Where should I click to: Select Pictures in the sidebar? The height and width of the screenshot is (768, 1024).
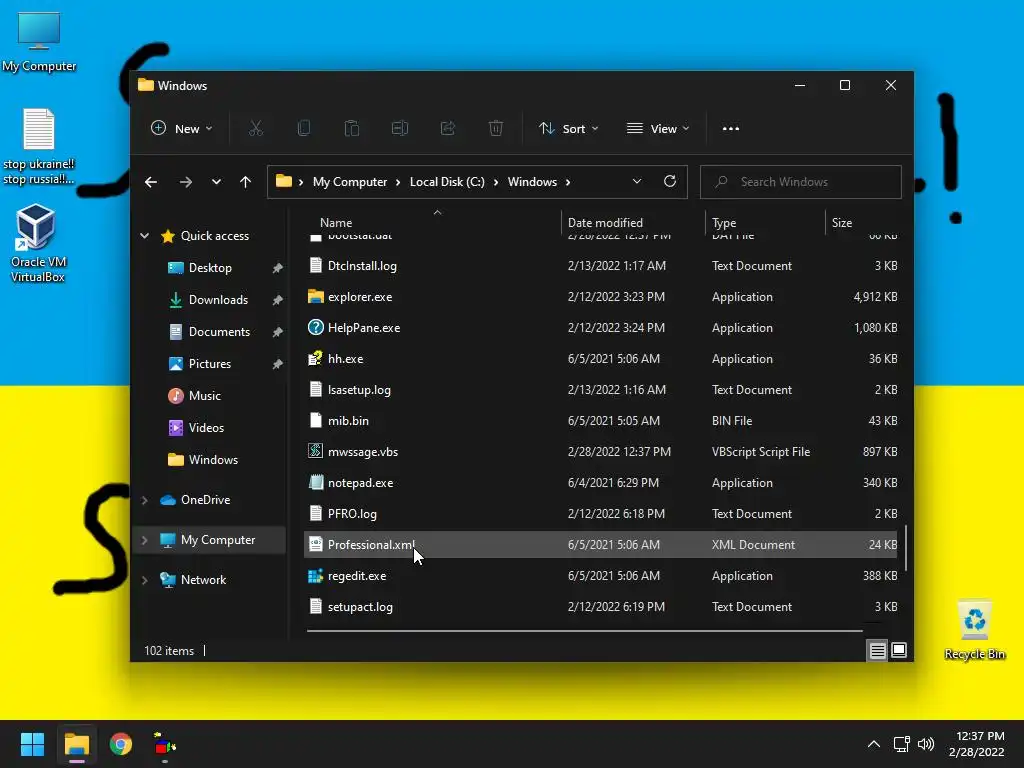[210, 364]
